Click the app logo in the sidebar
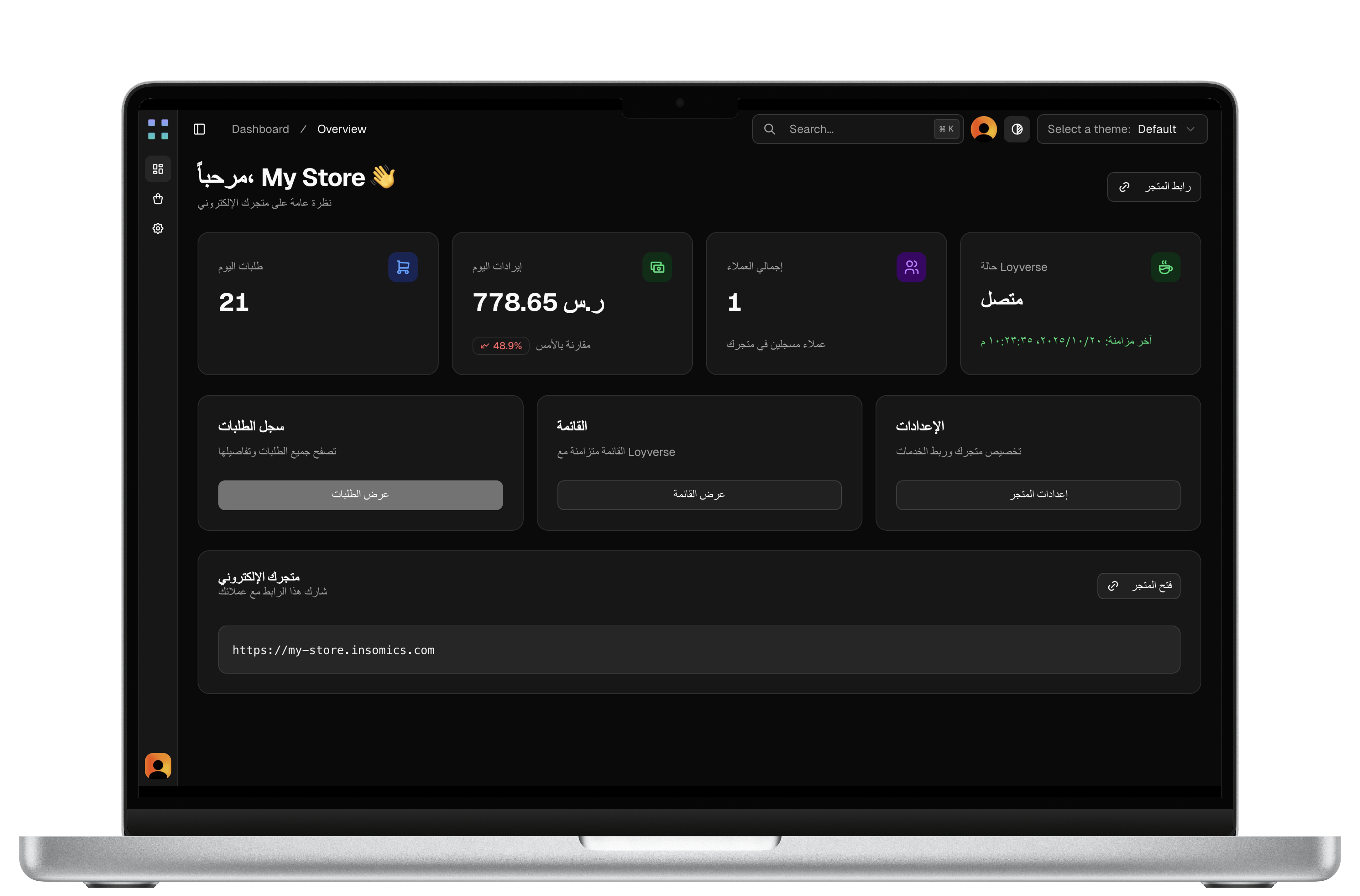Screen dimensions: 1360x896 (x=158, y=129)
